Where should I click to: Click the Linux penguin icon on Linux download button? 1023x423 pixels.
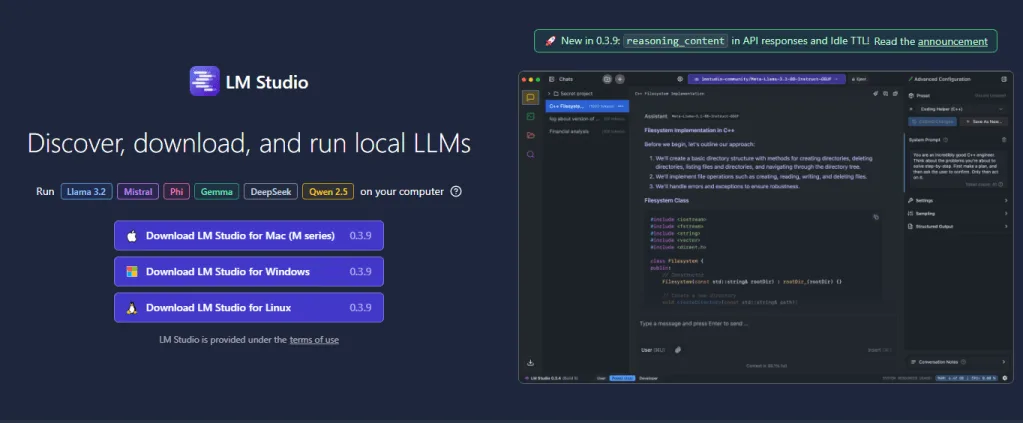tap(132, 308)
